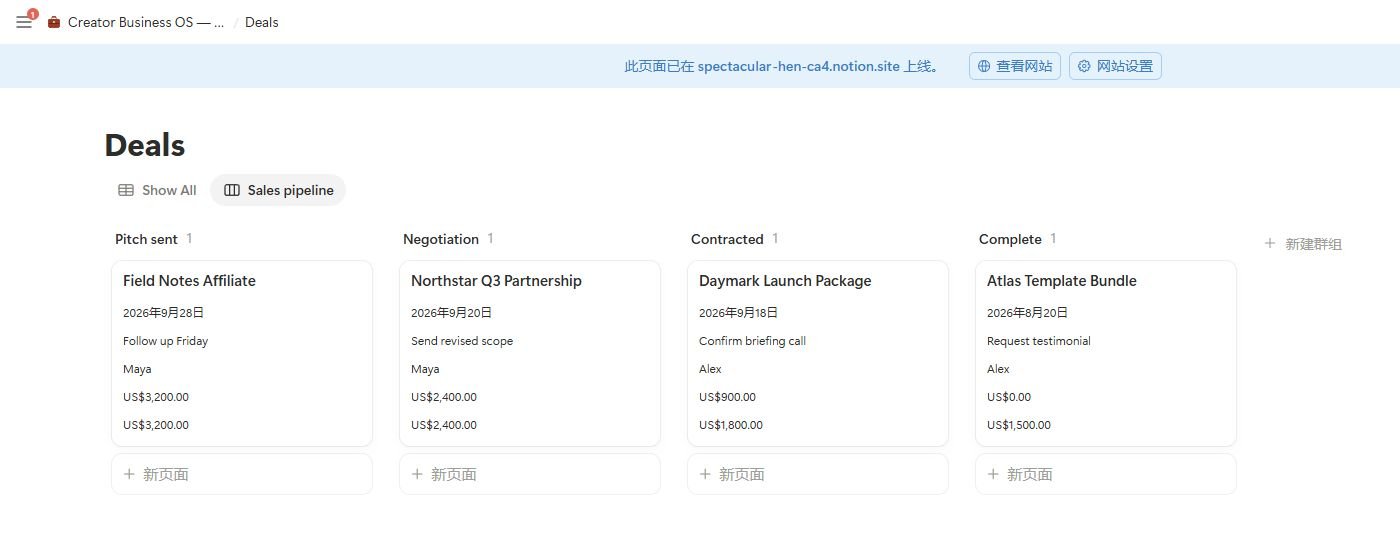Click the Deals page title
The height and width of the screenshot is (560, 1400).
(x=145, y=145)
